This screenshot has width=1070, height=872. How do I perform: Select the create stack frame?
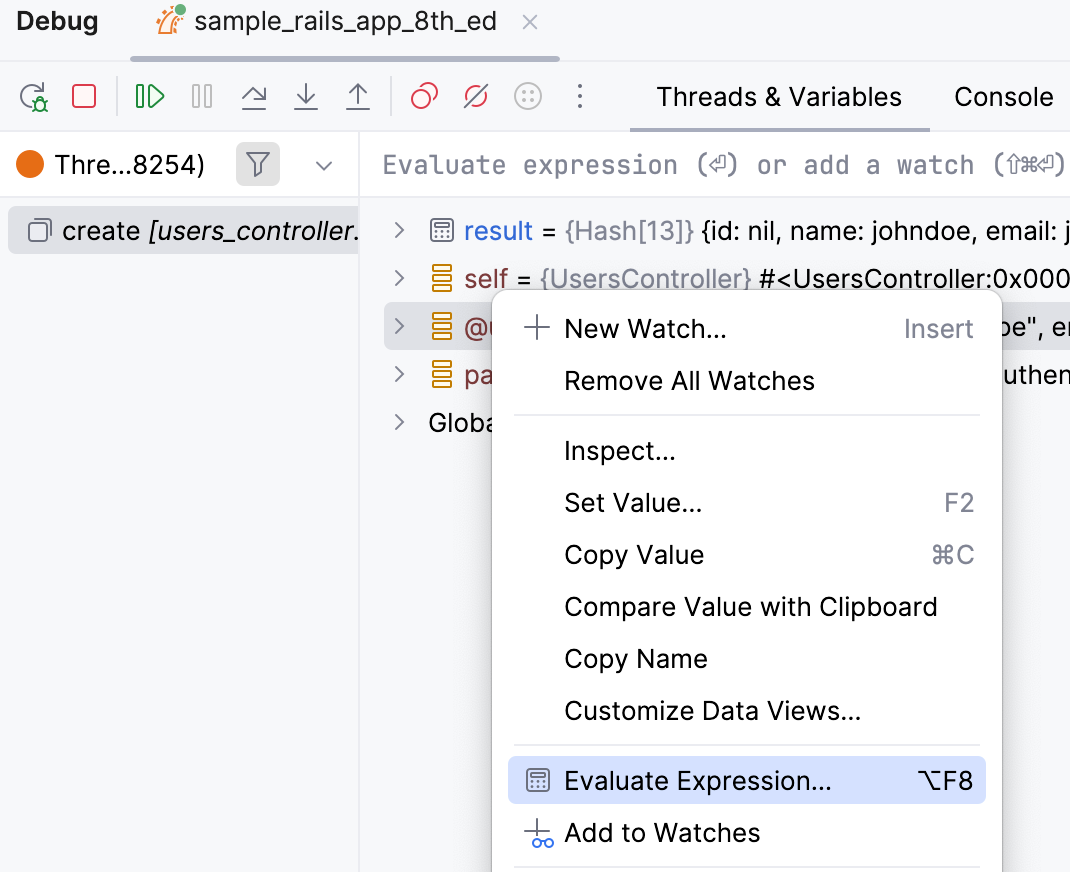pyautogui.click(x=190, y=231)
